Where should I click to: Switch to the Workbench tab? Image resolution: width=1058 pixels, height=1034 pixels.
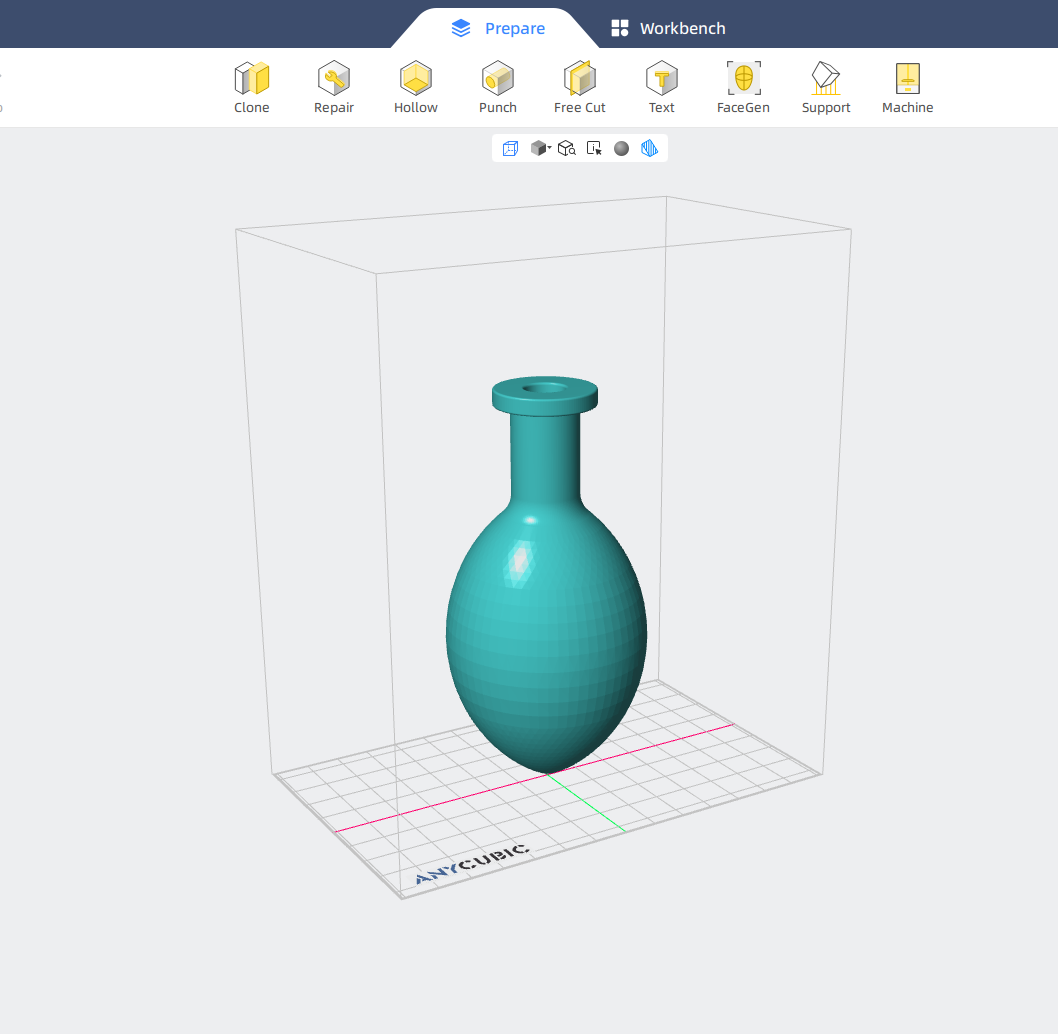[668, 28]
